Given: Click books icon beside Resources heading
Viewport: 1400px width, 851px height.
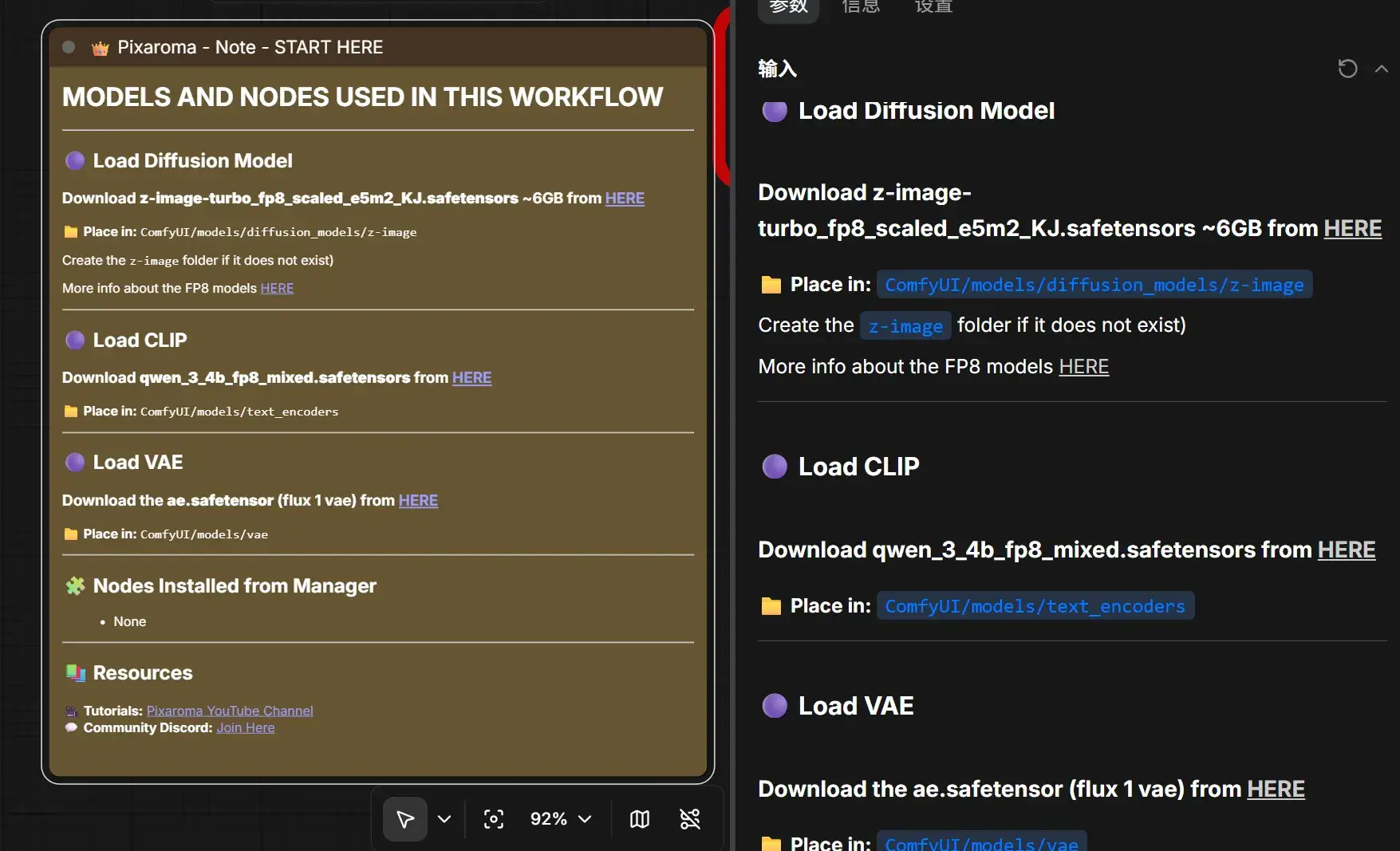Looking at the screenshot, I should 75,672.
